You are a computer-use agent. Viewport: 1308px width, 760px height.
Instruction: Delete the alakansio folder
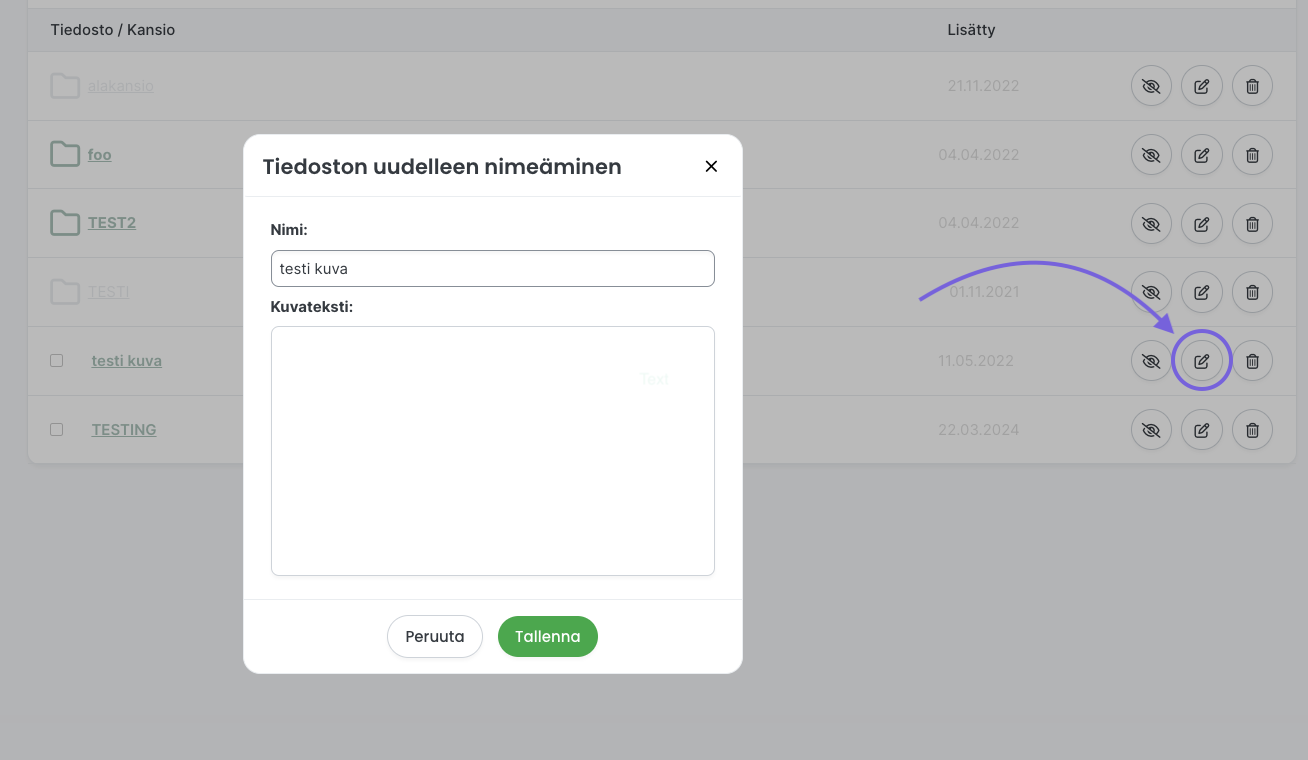[1252, 86]
